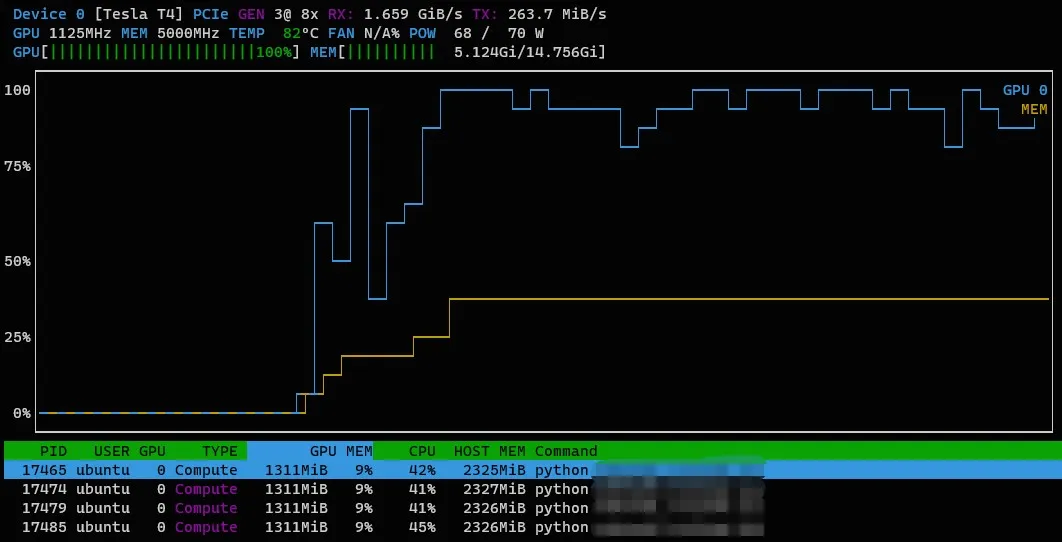Screen dimensions: 1062x542
Task: Click the highlighted GPU MEM column header
Action: coord(340,451)
